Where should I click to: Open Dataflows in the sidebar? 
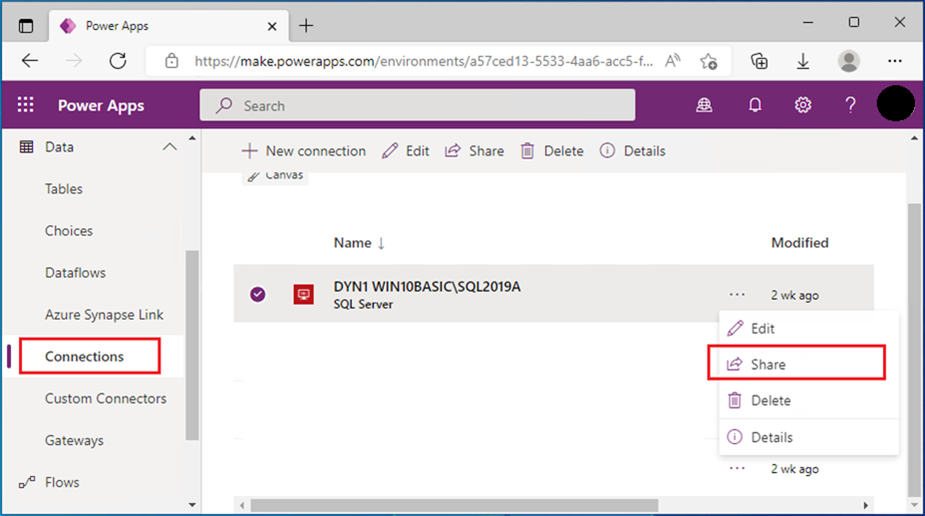75,272
